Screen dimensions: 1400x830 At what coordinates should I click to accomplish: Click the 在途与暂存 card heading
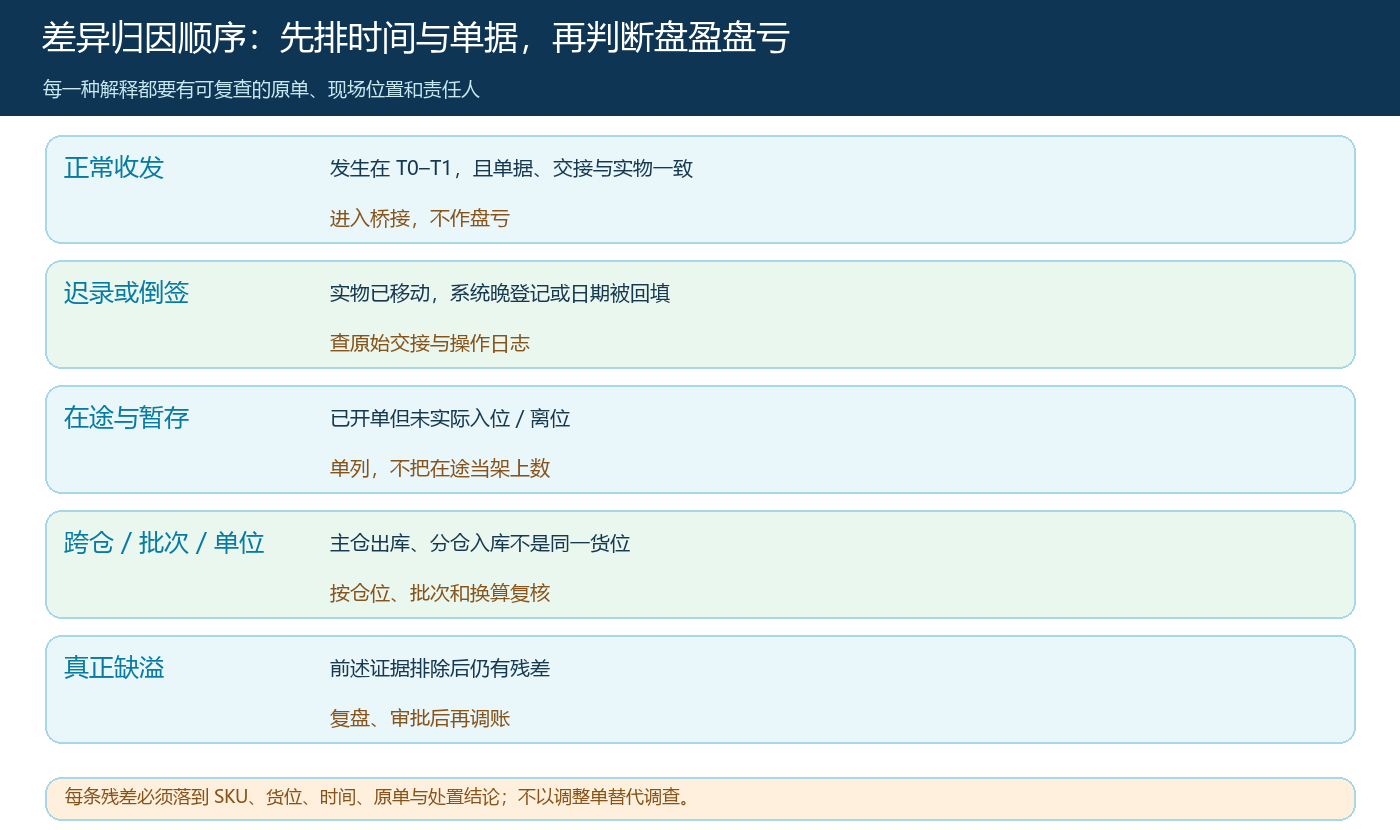tap(126, 417)
